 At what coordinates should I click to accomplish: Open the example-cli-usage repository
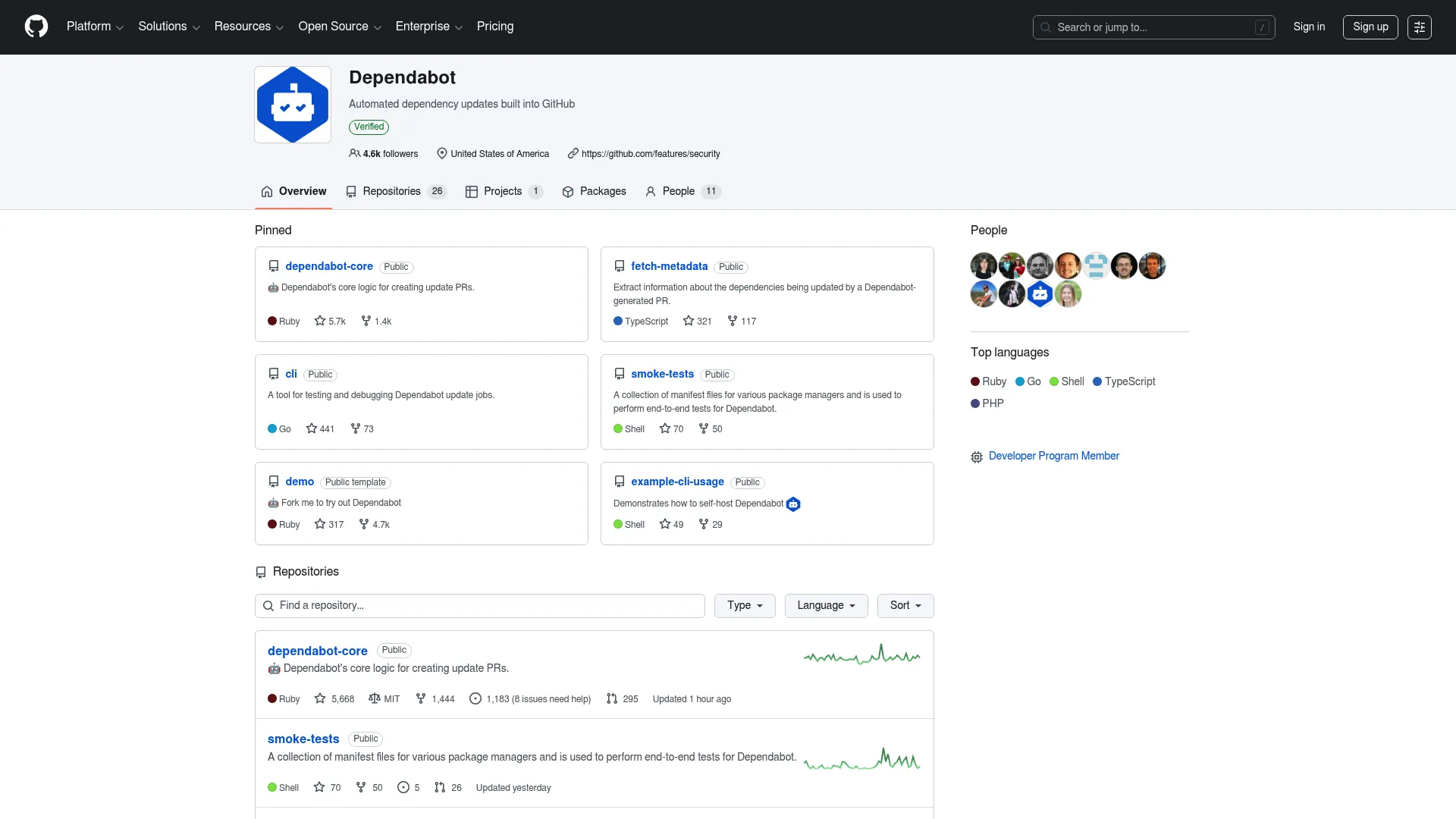pos(677,482)
